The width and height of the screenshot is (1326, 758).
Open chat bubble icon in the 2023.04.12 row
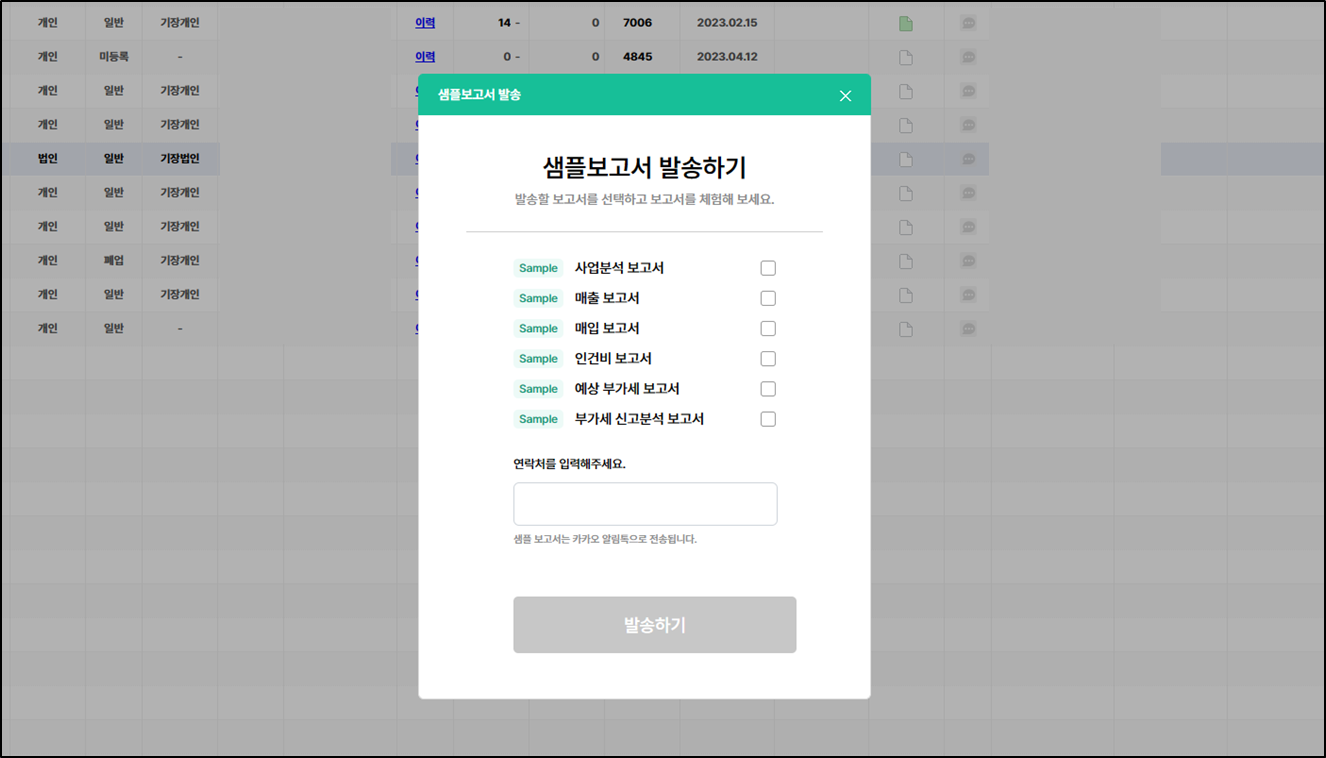coord(968,57)
